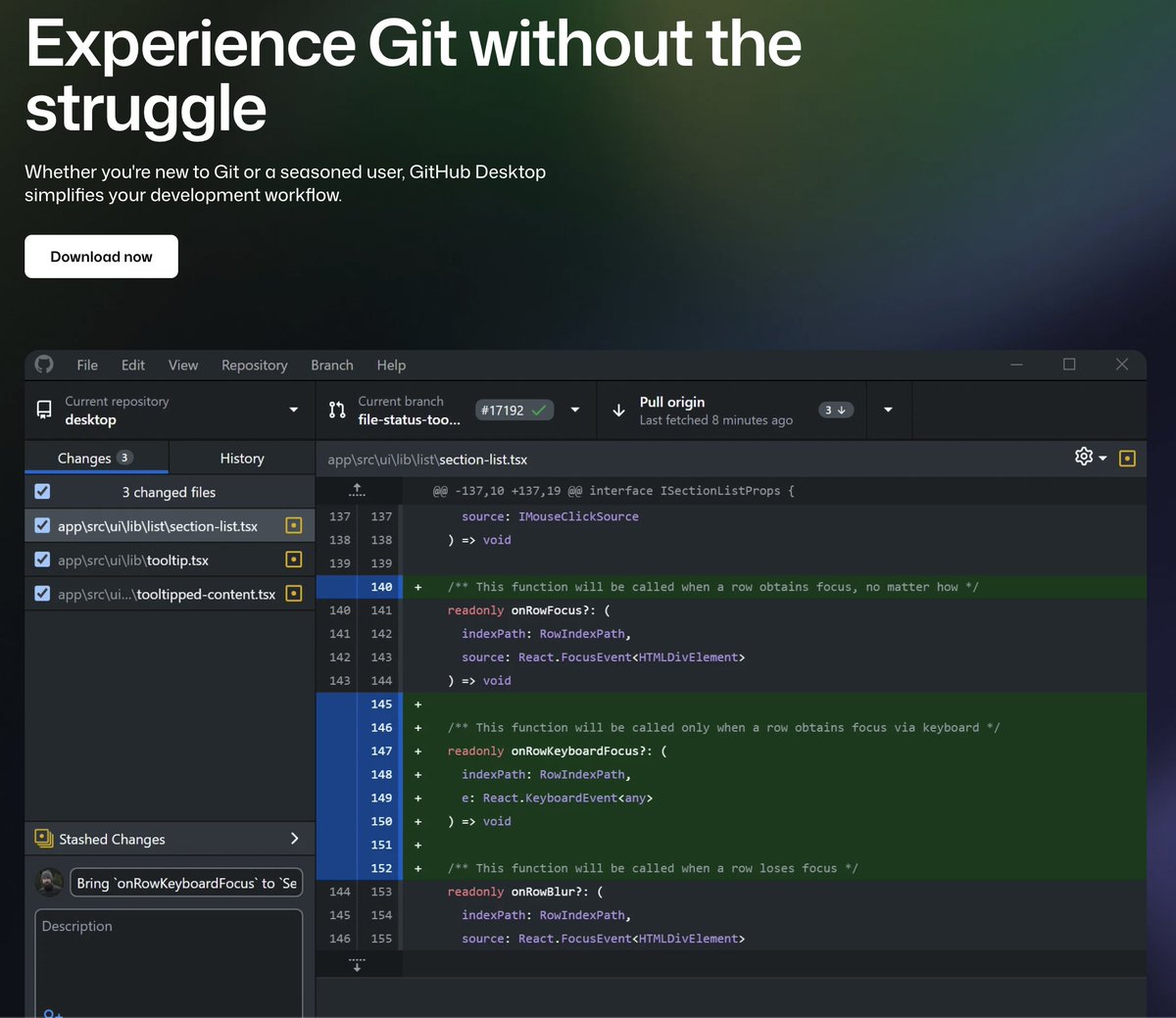The image size is (1176, 1018).
Task: Click 'readonly onRowKeyboardFocus?: (' code line
Action: (x=557, y=751)
